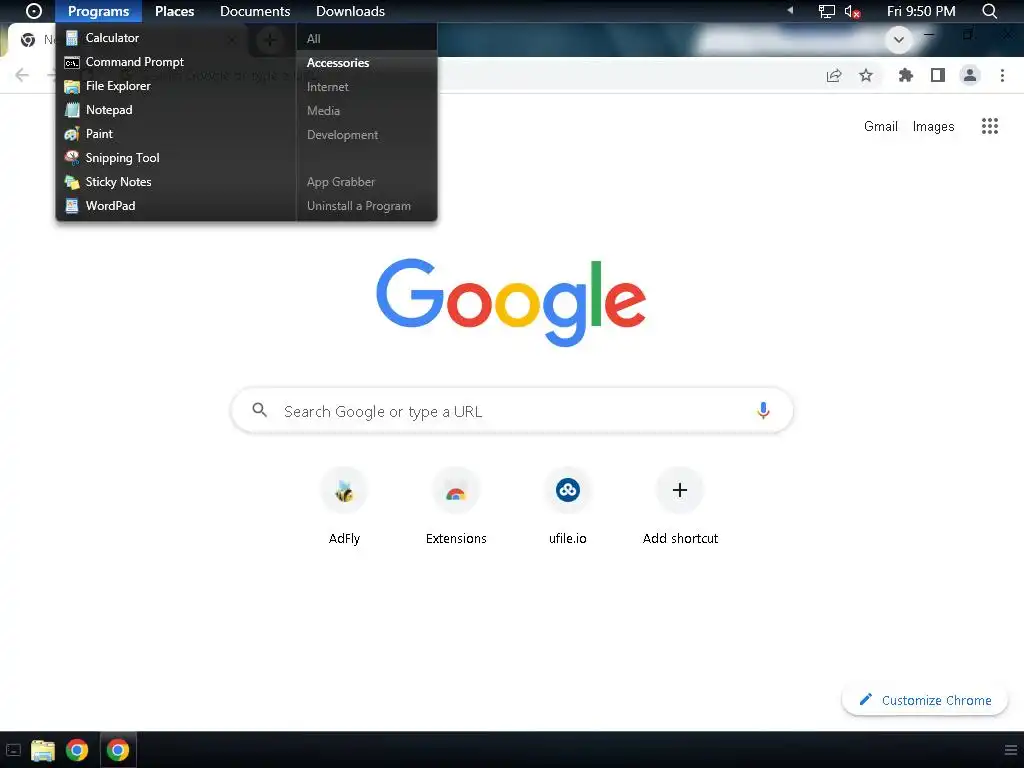The width and height of the screenshot is (1024, 768).
Task: Switch to the active Chrome taskbar icon
Action: pyautogui.click(x=118, y=750)
